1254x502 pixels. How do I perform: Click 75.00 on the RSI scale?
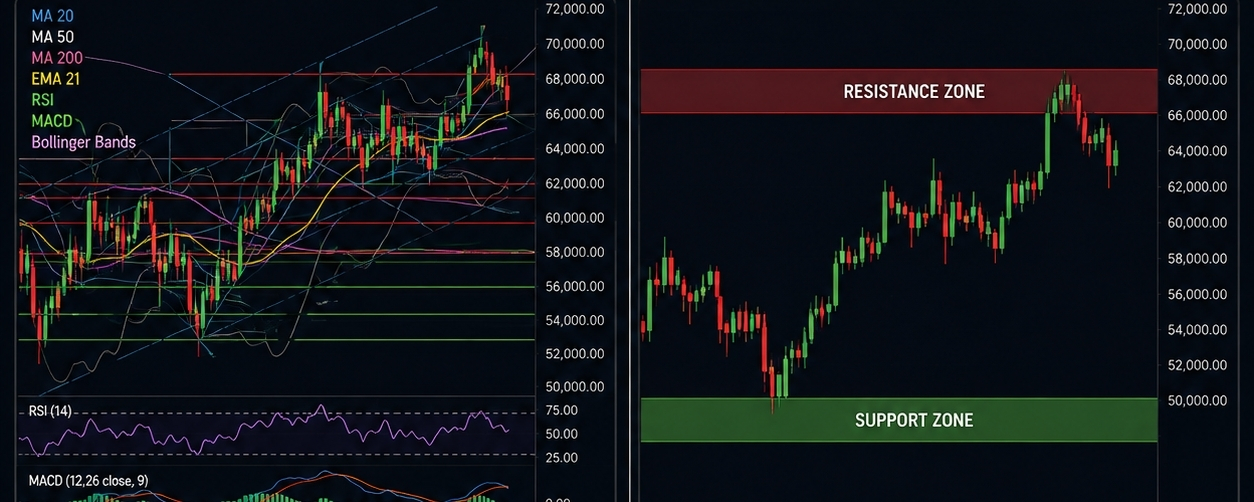(x=563, y=410)
